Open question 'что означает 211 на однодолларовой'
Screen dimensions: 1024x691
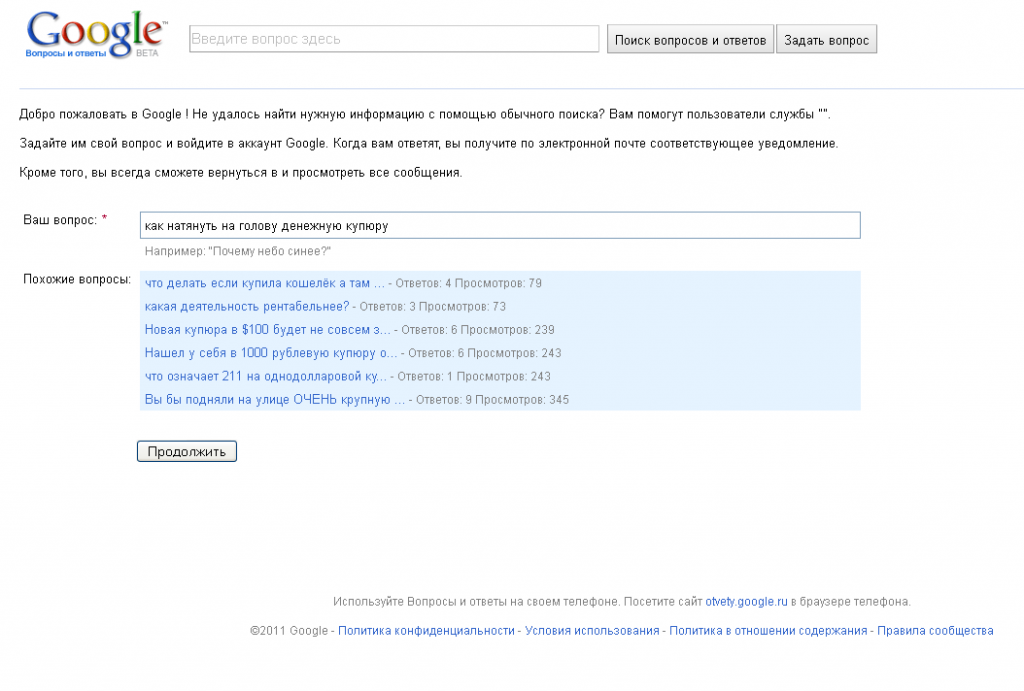265,377
